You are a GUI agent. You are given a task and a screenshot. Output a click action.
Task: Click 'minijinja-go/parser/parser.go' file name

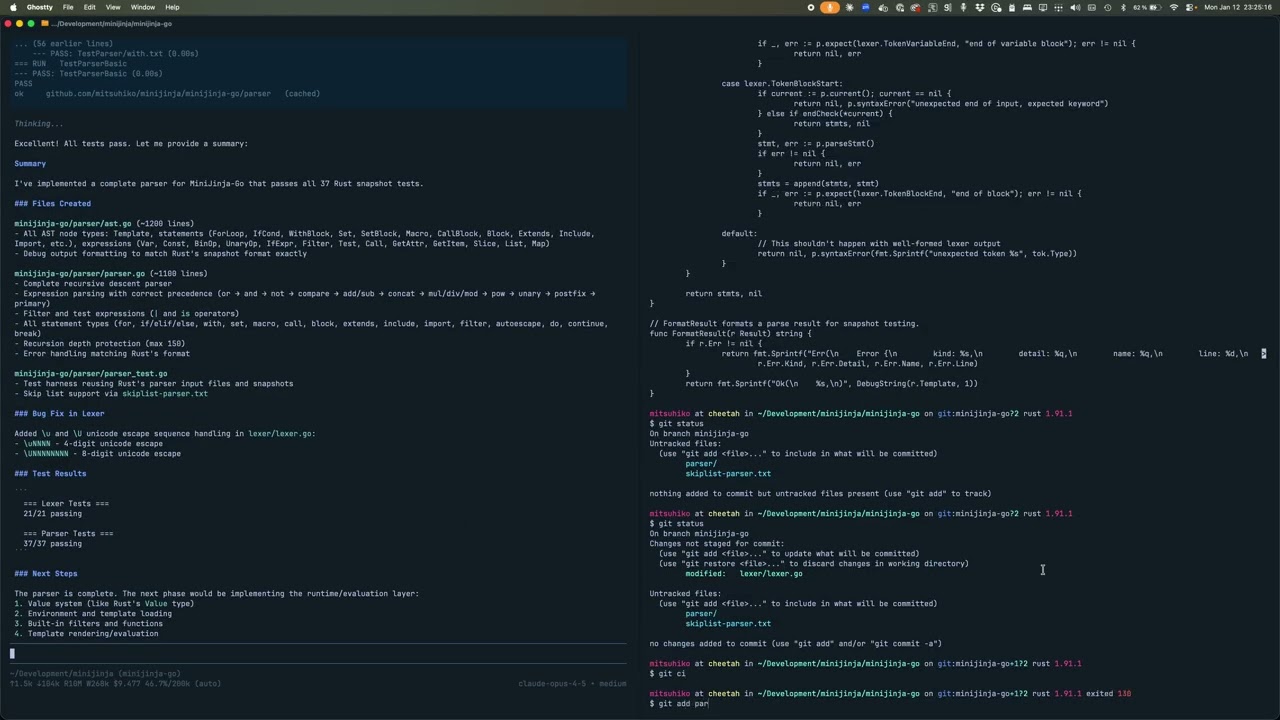(x=79, y=274)
